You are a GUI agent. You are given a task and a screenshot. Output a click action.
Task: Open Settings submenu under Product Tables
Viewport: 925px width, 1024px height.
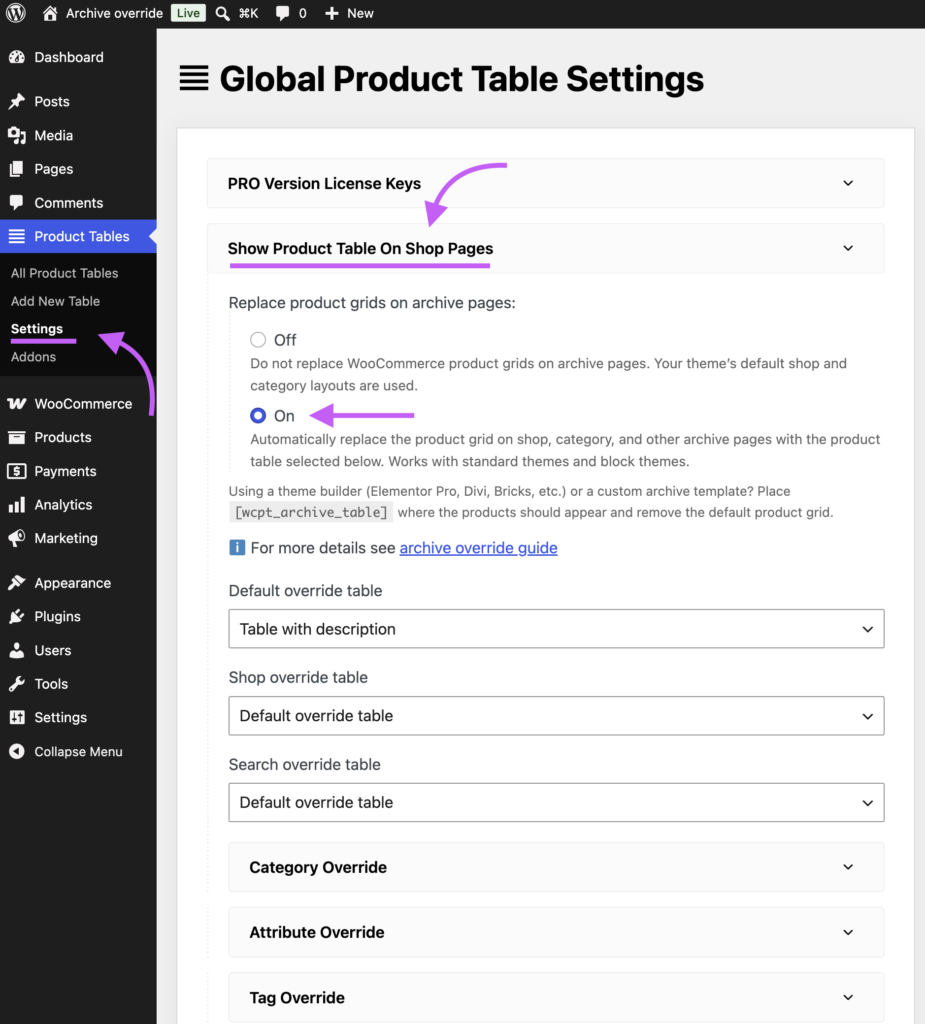[x=37, y=328]
